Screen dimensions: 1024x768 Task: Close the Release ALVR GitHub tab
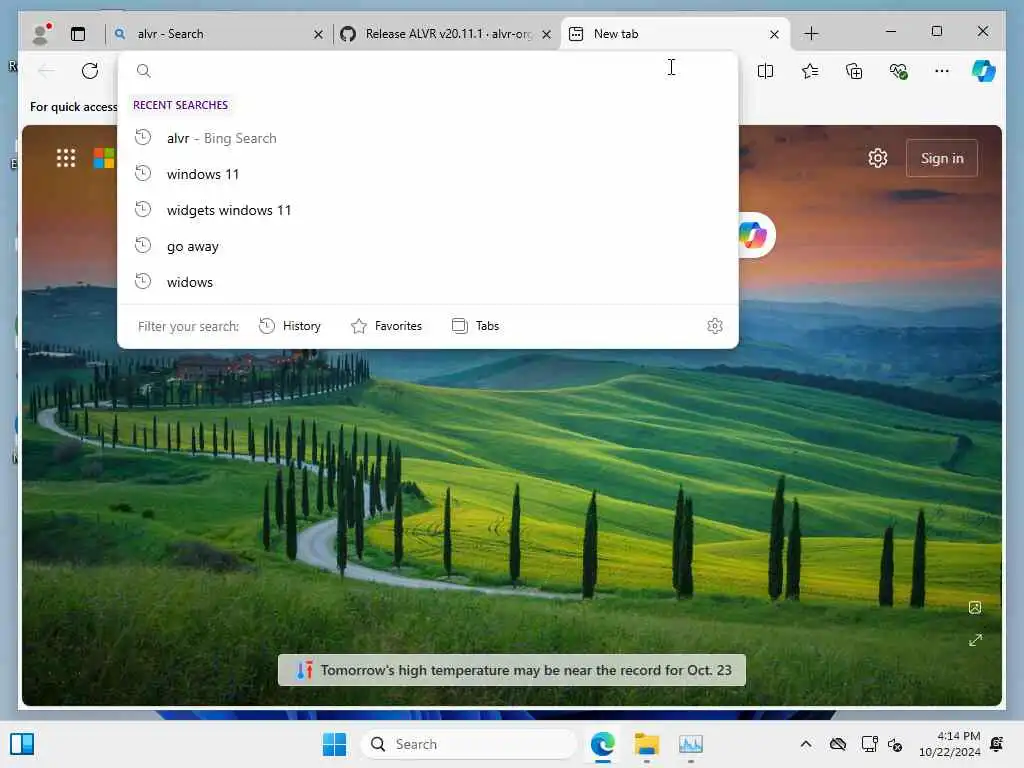click(x=547, y=35)
